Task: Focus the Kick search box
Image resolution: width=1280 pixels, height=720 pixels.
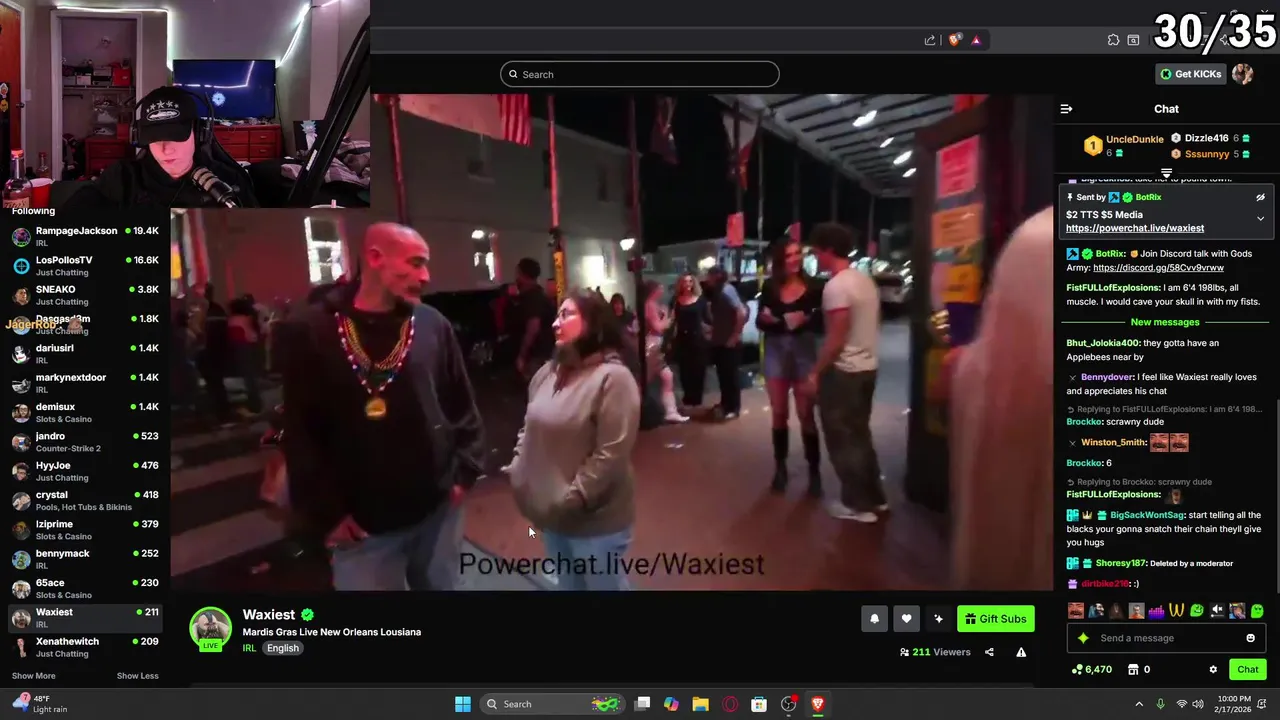Action: [640, 74]
